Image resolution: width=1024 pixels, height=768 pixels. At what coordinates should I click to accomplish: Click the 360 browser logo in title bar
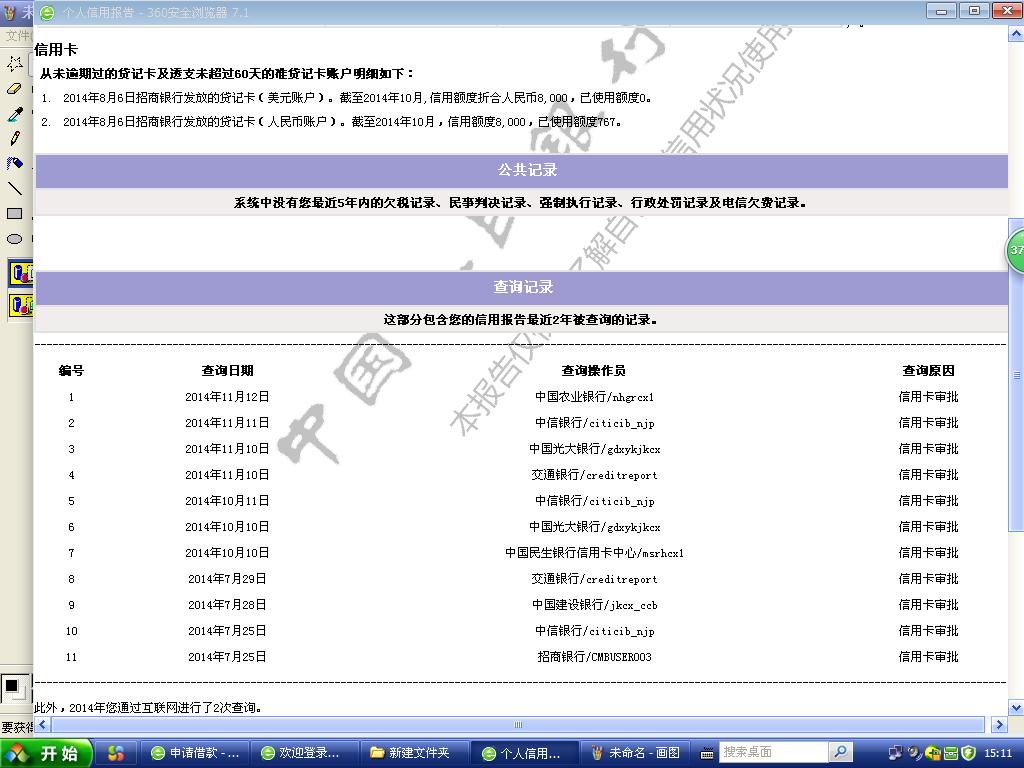(47, 12)
